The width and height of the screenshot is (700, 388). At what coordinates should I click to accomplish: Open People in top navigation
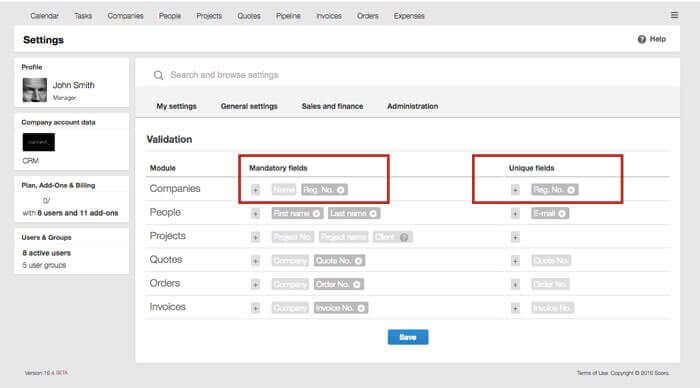(x=170, y=16)
